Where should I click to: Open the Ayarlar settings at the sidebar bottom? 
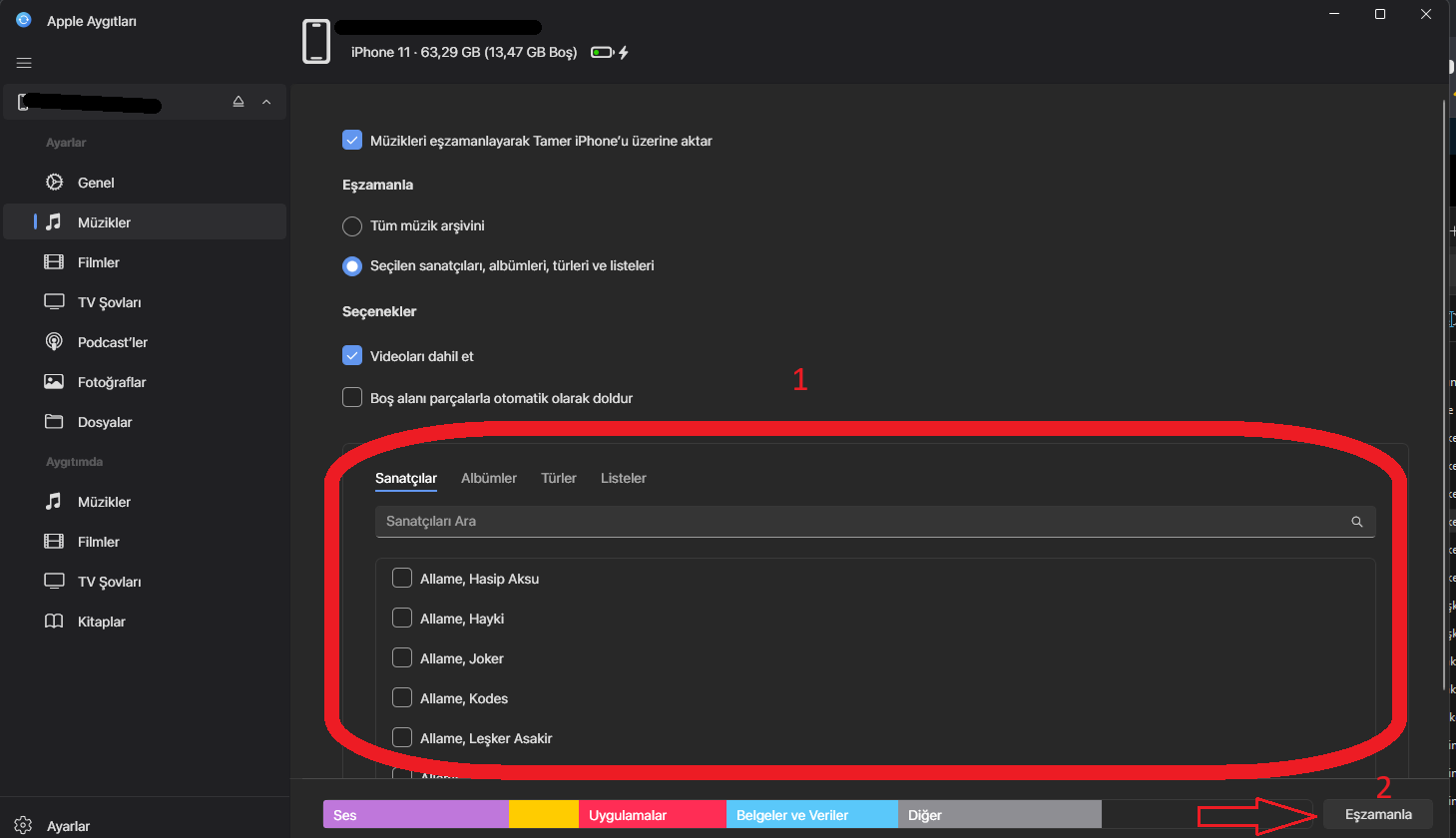click(55, 826)
